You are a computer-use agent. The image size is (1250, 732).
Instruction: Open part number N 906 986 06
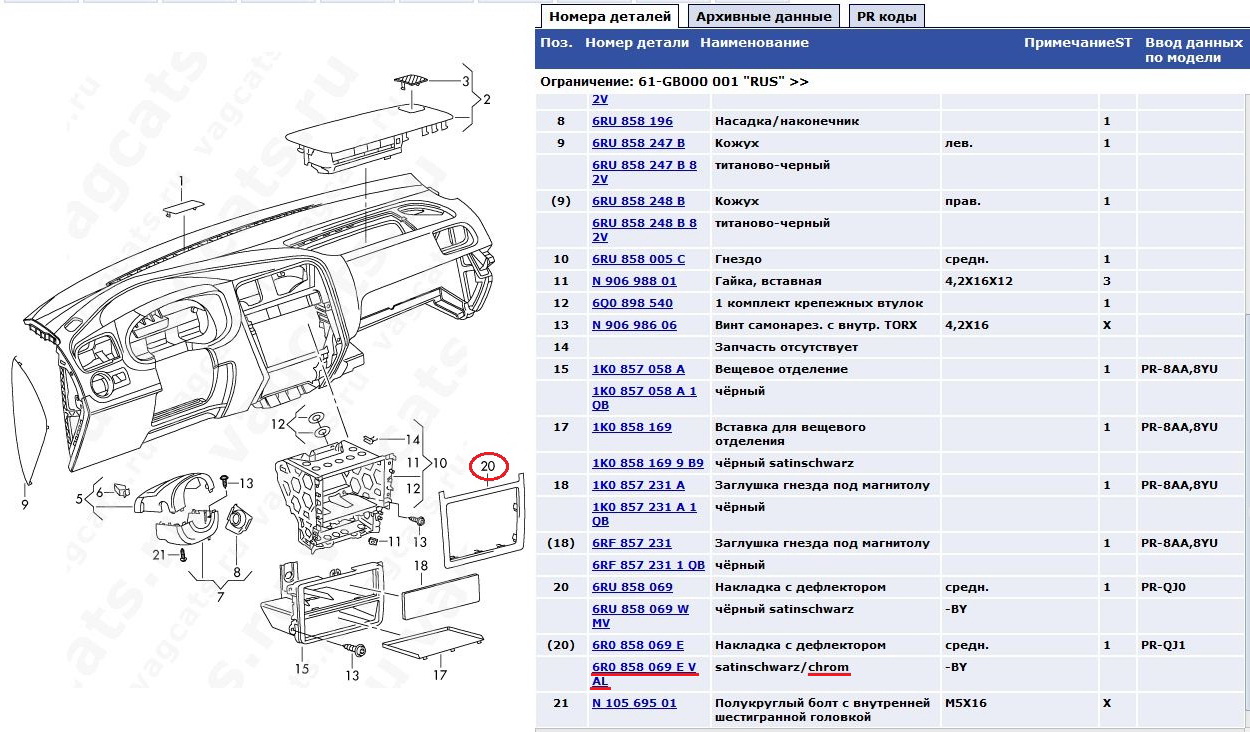point(634,325)
